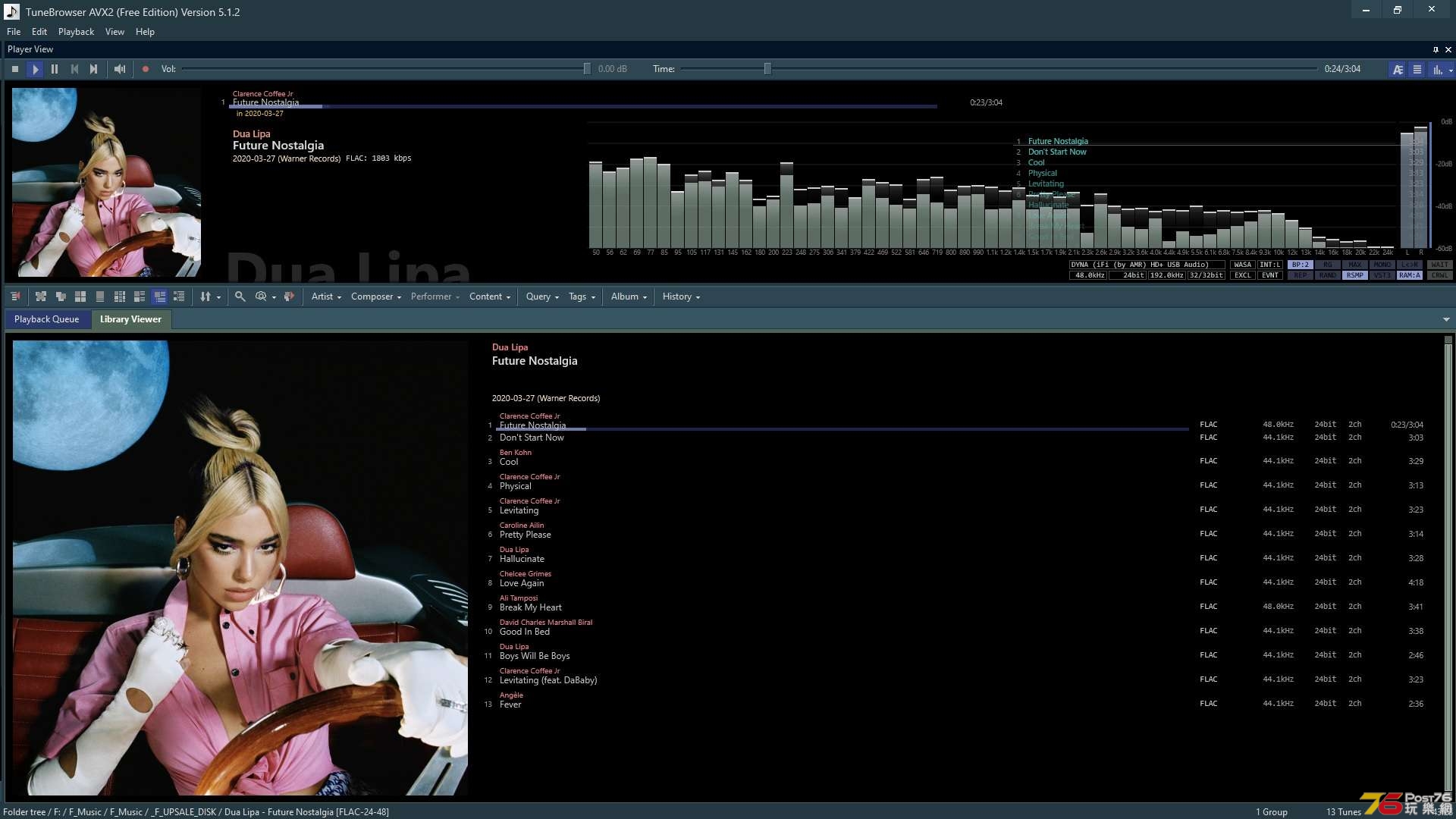Viewport: 1456px width, 819px height.
Task: Open the Content dropdown
Action: (490, 297)
